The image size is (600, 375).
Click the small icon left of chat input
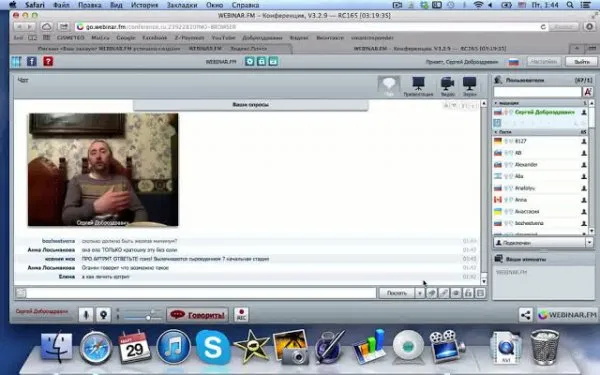[x=21, y=293]
